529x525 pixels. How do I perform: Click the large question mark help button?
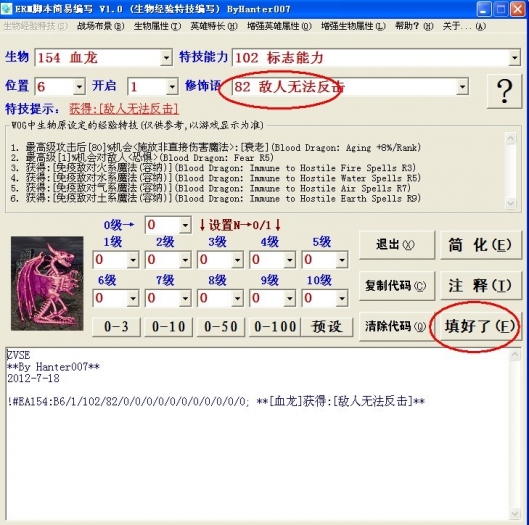click(504, 91)
